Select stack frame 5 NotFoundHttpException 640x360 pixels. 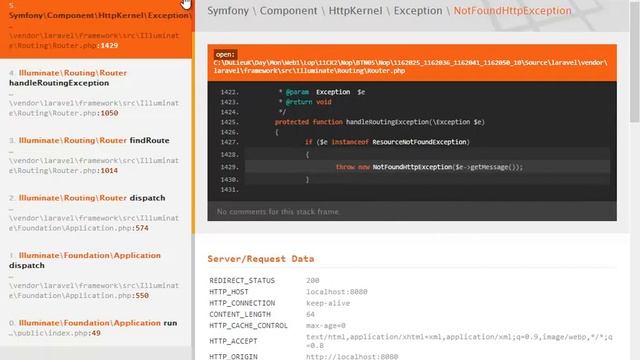click(x=96, y=29)
